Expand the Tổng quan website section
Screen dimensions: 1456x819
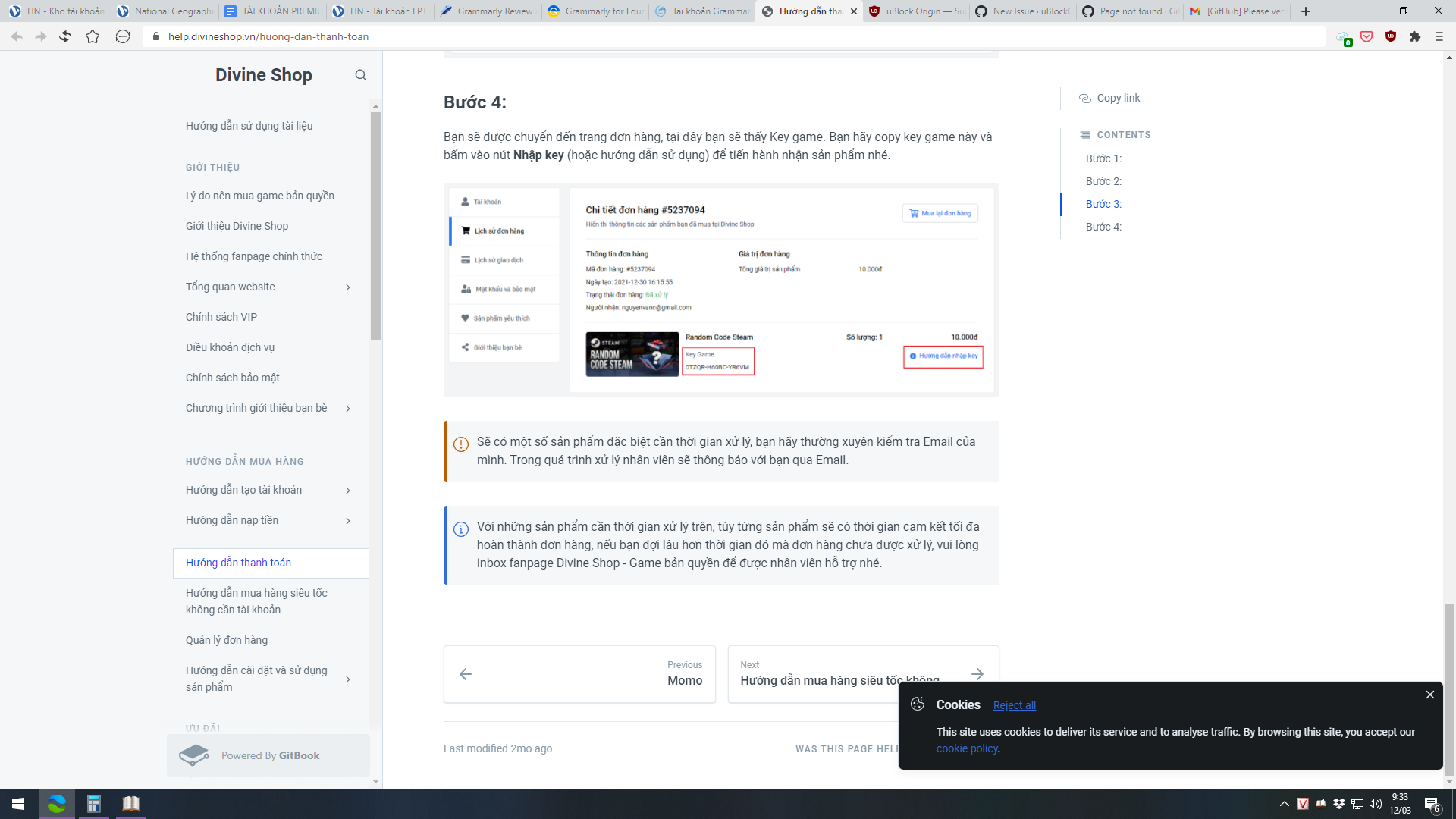(x=349, y=287)
